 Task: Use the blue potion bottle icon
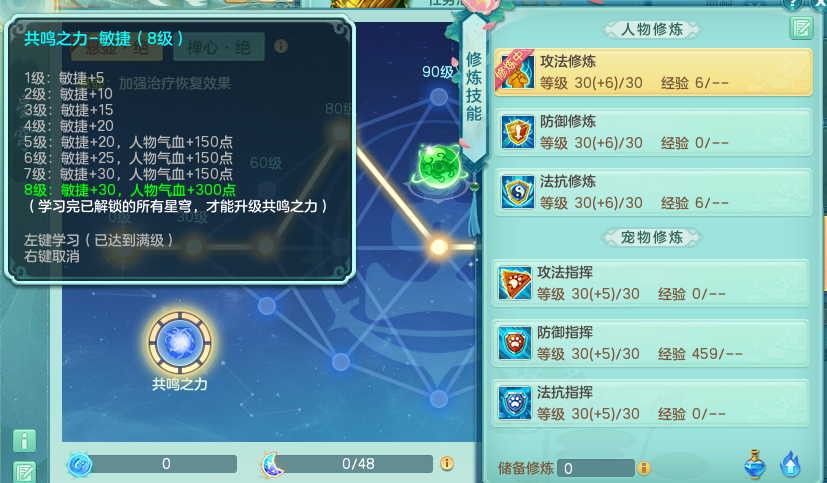coord(755,465)
